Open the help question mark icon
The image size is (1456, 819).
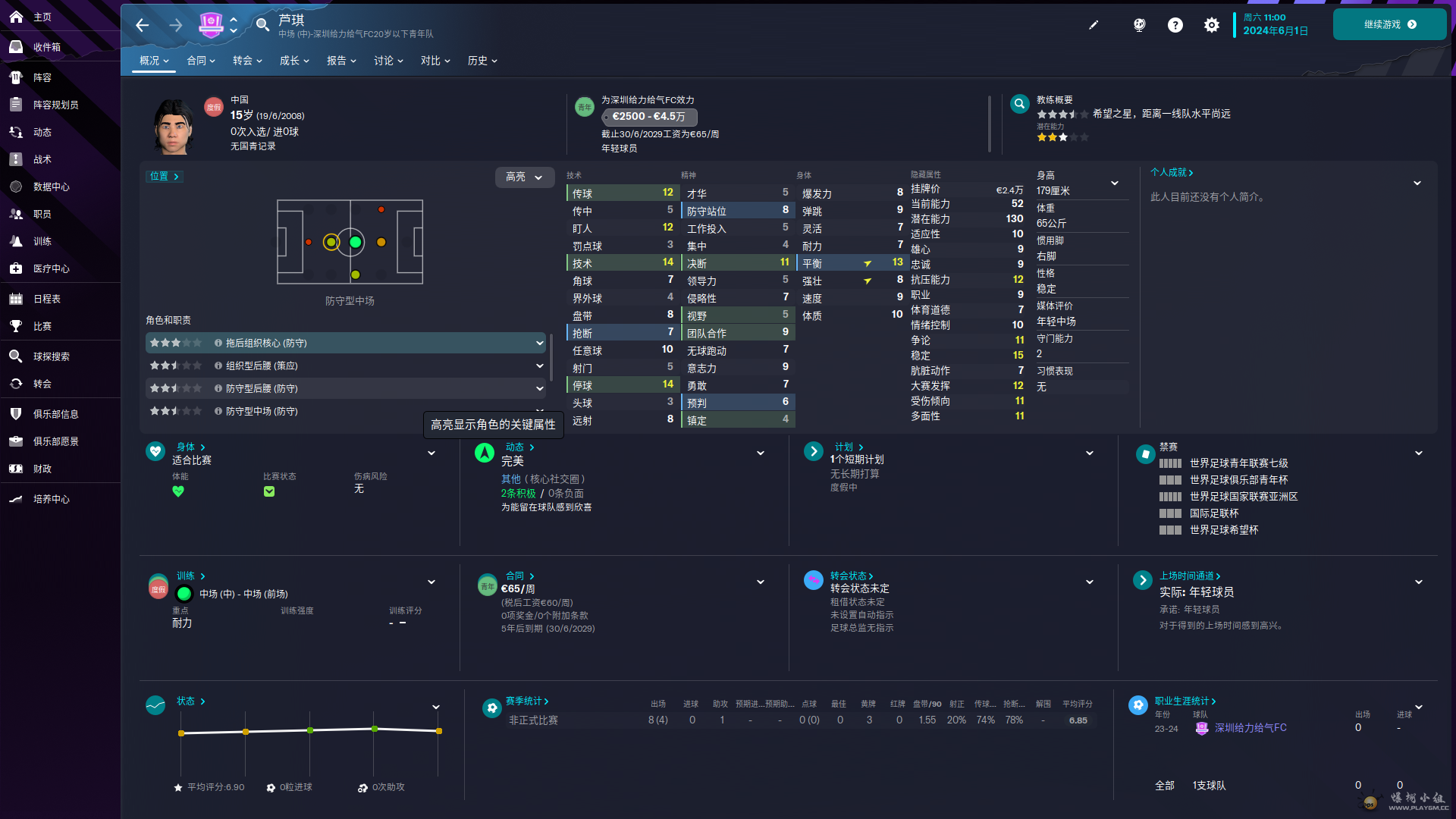tap(1175, 25)
